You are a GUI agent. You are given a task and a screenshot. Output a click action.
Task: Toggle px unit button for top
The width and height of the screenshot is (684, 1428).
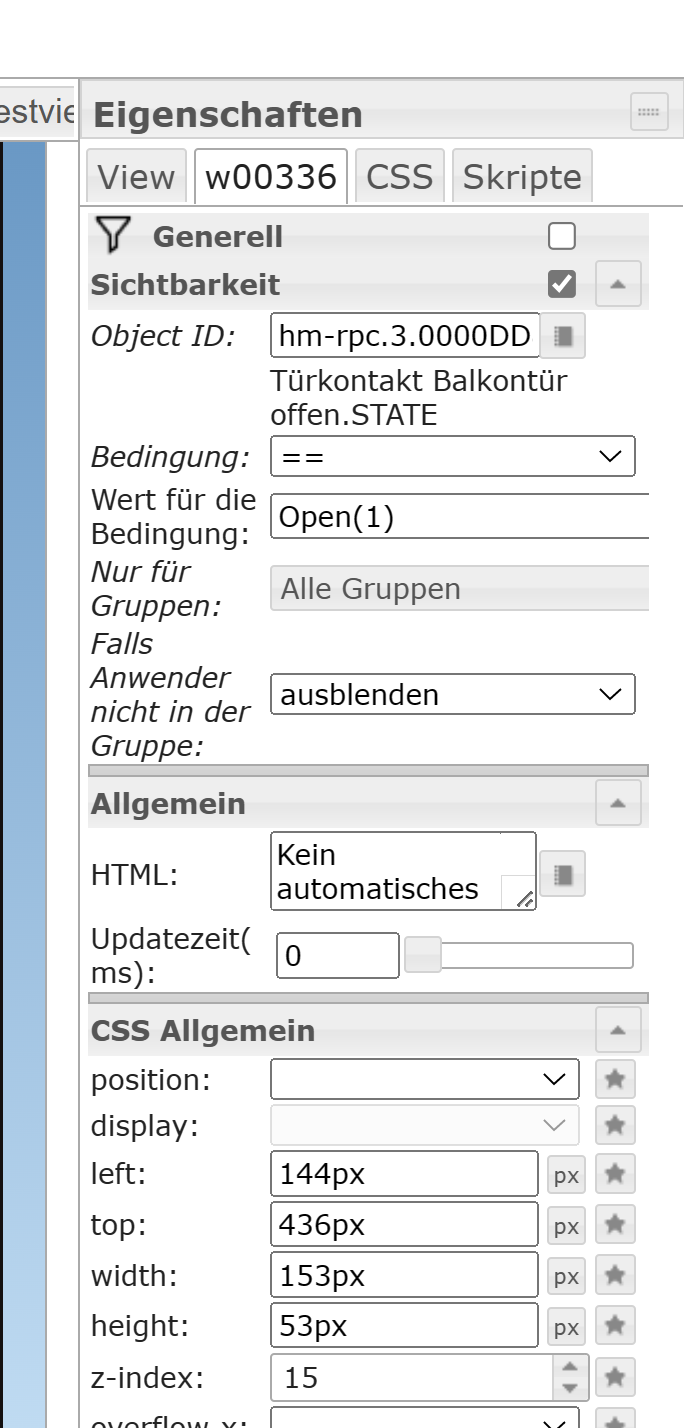[x=566, y=1226]
